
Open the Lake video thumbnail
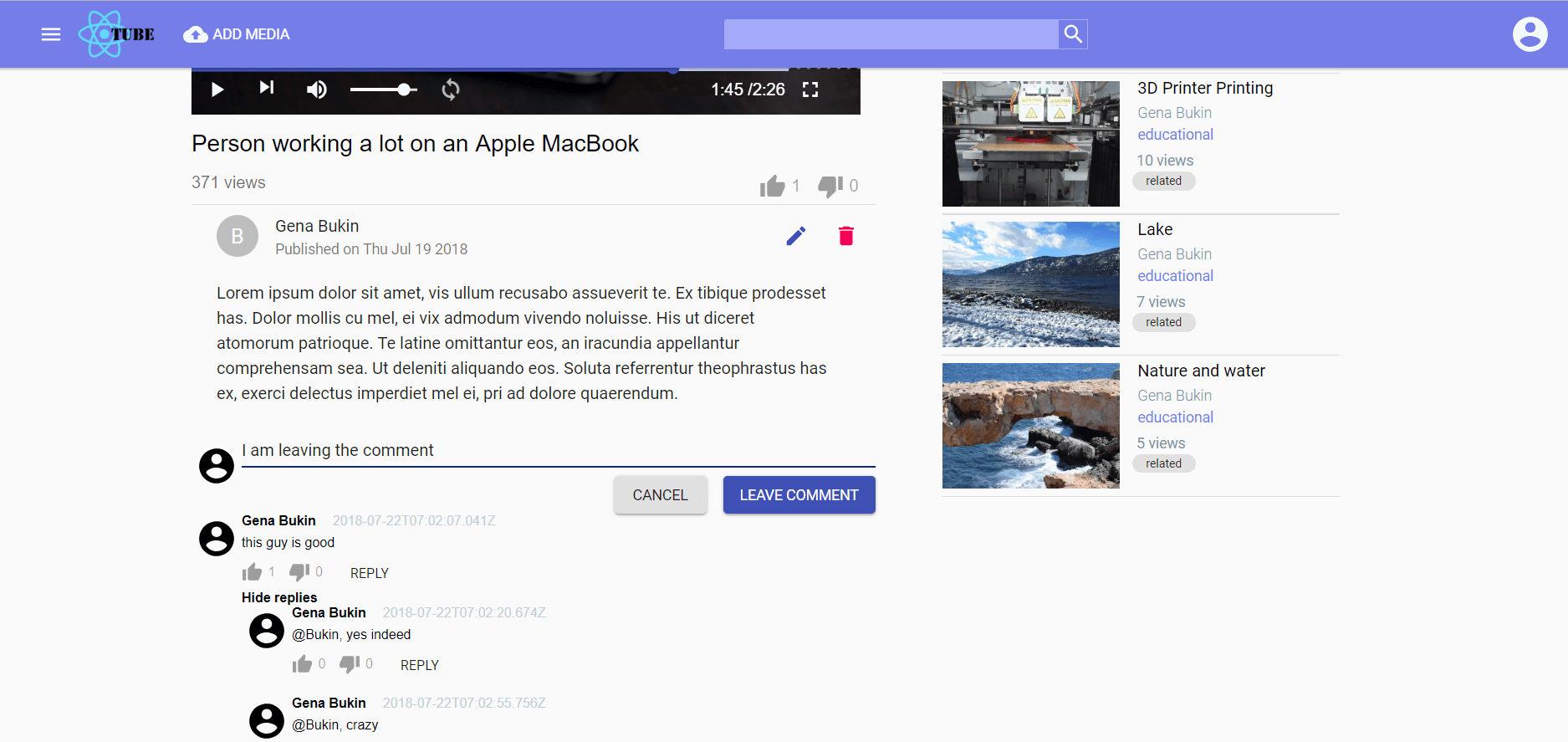pos(1031,284)
